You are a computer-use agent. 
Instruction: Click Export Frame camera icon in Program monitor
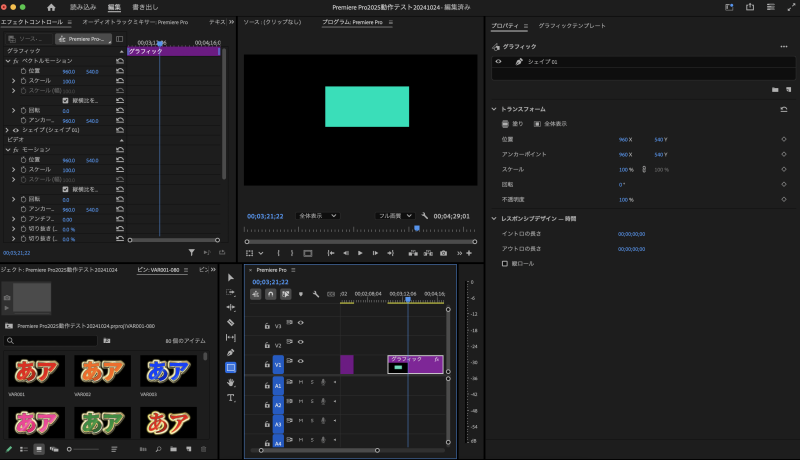[443, 253]
